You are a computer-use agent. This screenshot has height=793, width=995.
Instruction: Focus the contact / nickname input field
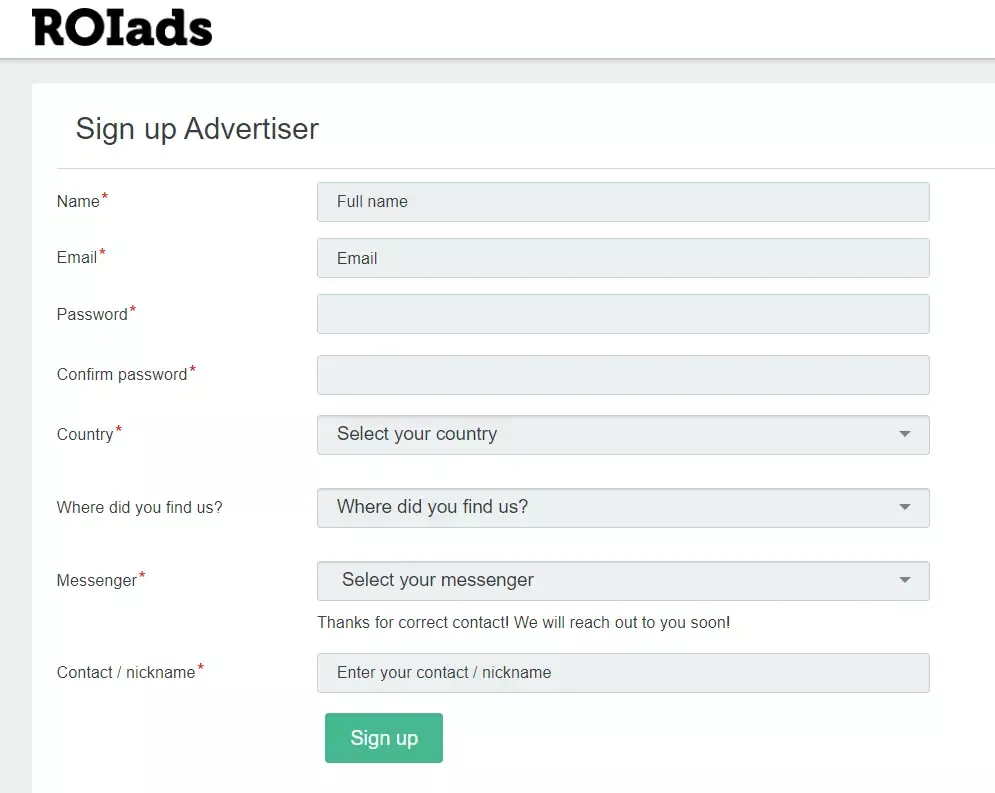(622, 673)
